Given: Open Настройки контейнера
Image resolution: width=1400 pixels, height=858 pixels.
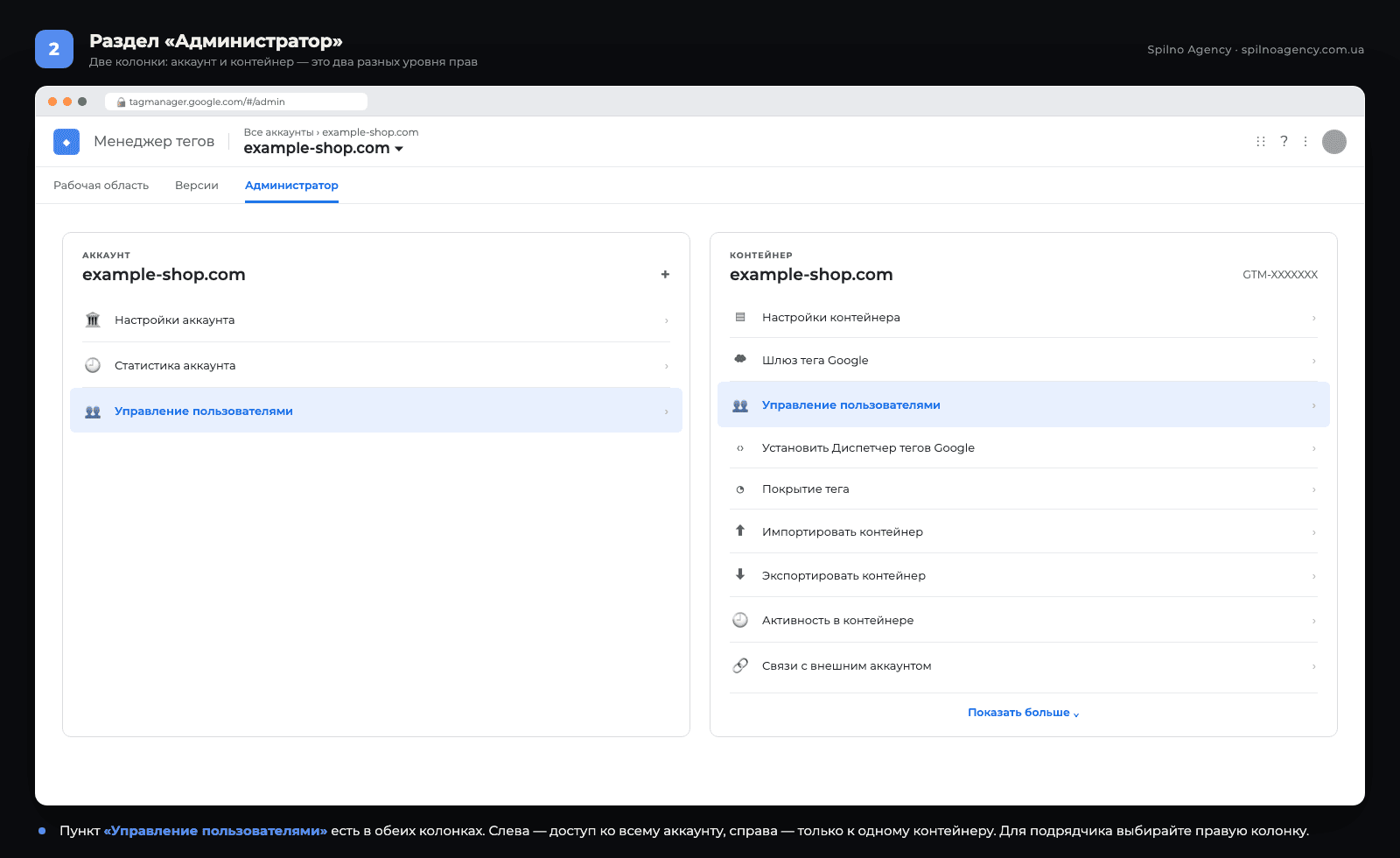Looking at the screenshot, I should click(x=1024, y=317).
